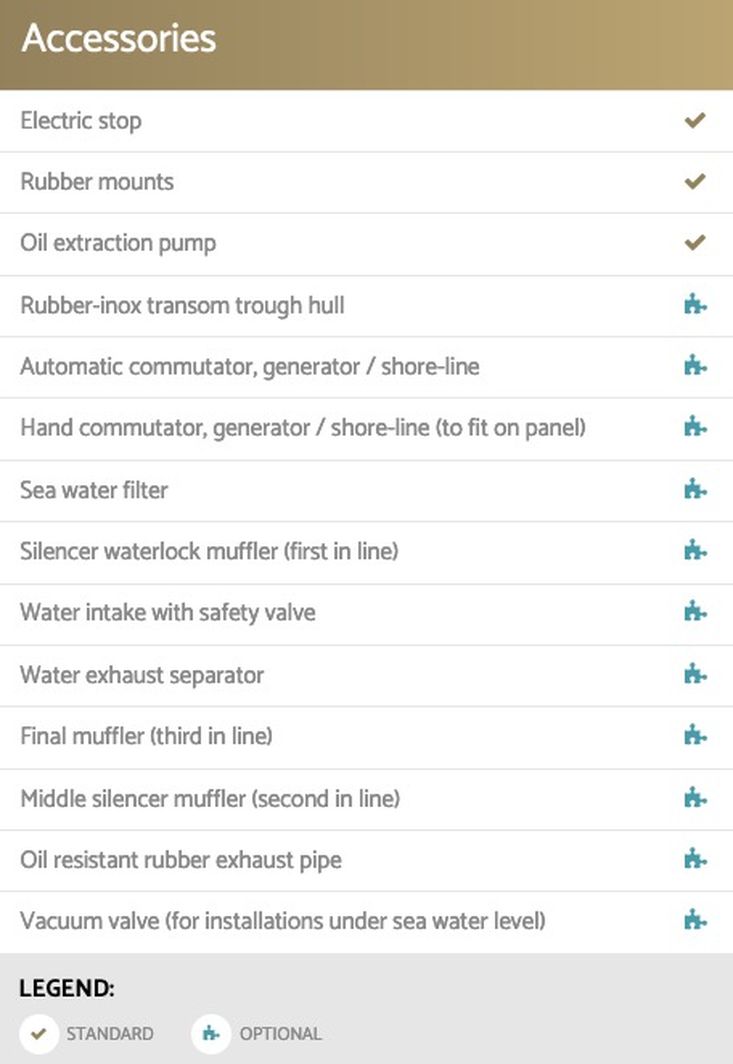
Task: Click the STANDARD legend checkmark circle
Action: coord(39,1033)
